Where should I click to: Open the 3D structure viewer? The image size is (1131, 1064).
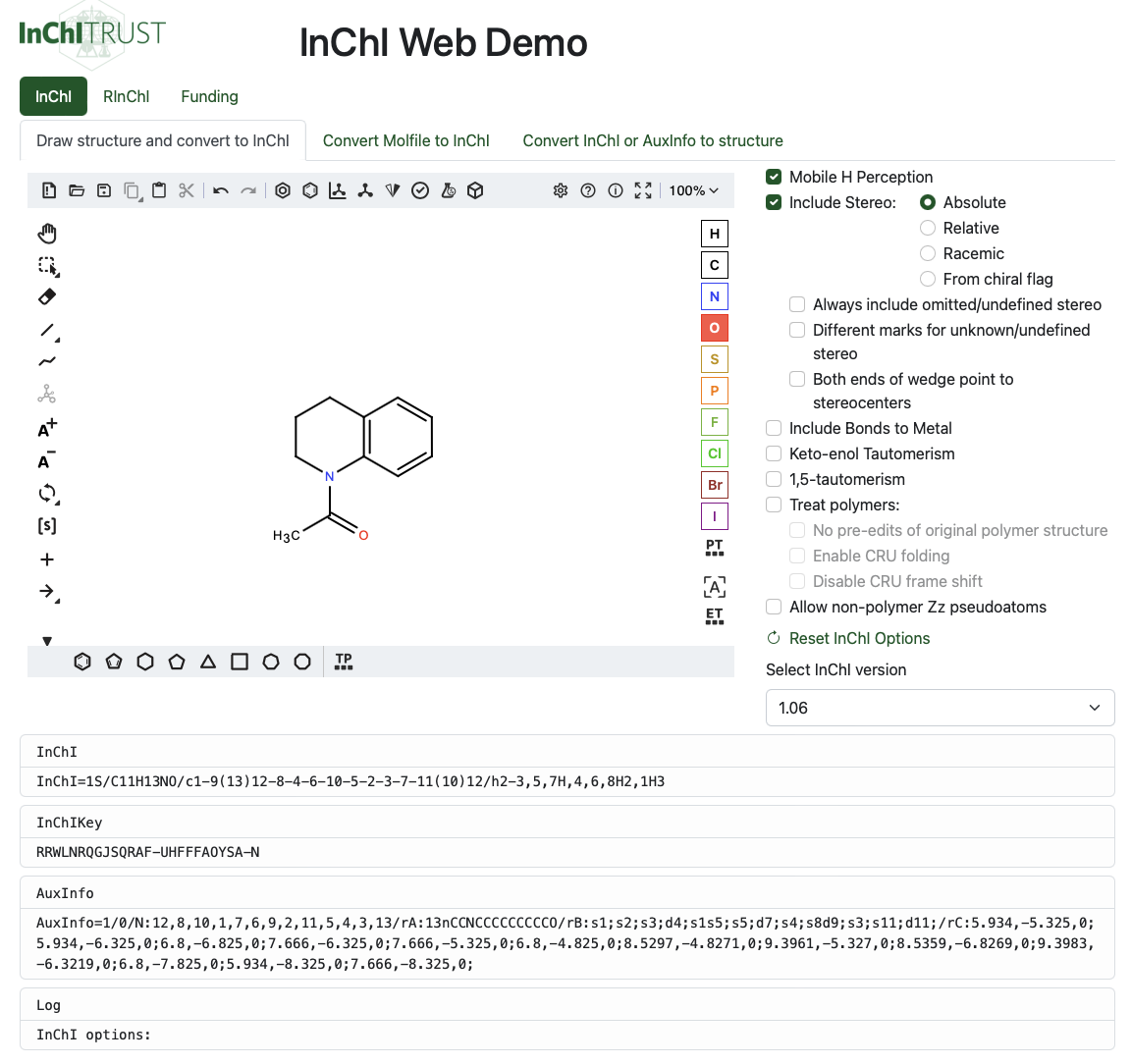[x=475, y=190]
